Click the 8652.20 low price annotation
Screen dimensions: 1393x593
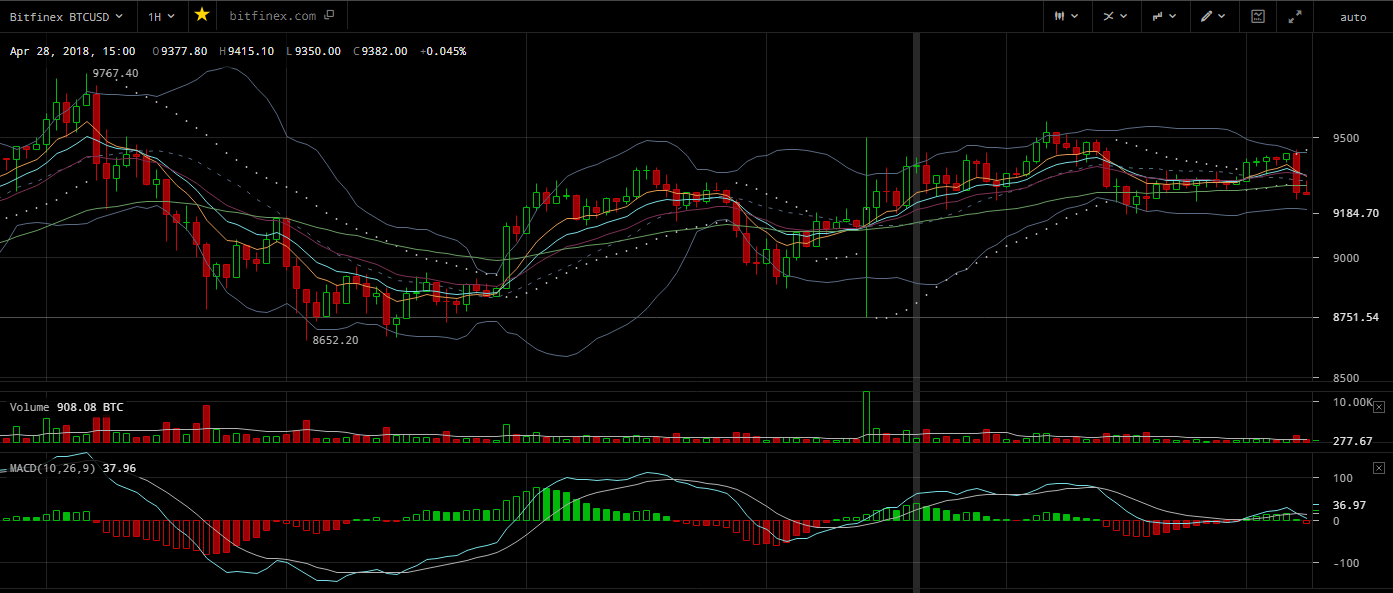point(335,340)
